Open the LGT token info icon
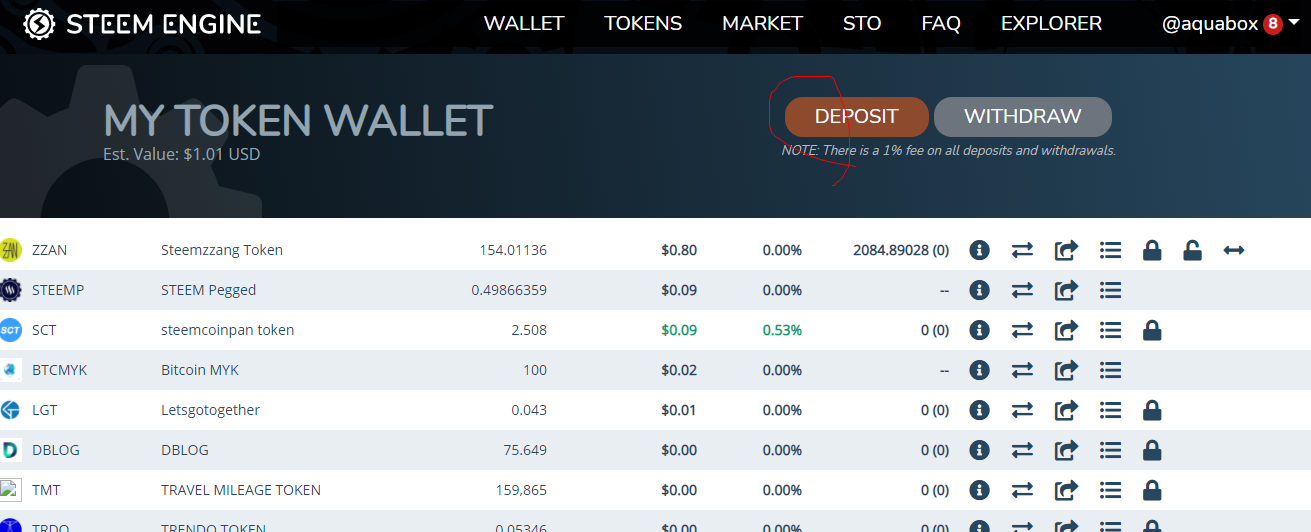Viewport: 1311px width, 532px height. pyautogui.click(x=979, y=410)
